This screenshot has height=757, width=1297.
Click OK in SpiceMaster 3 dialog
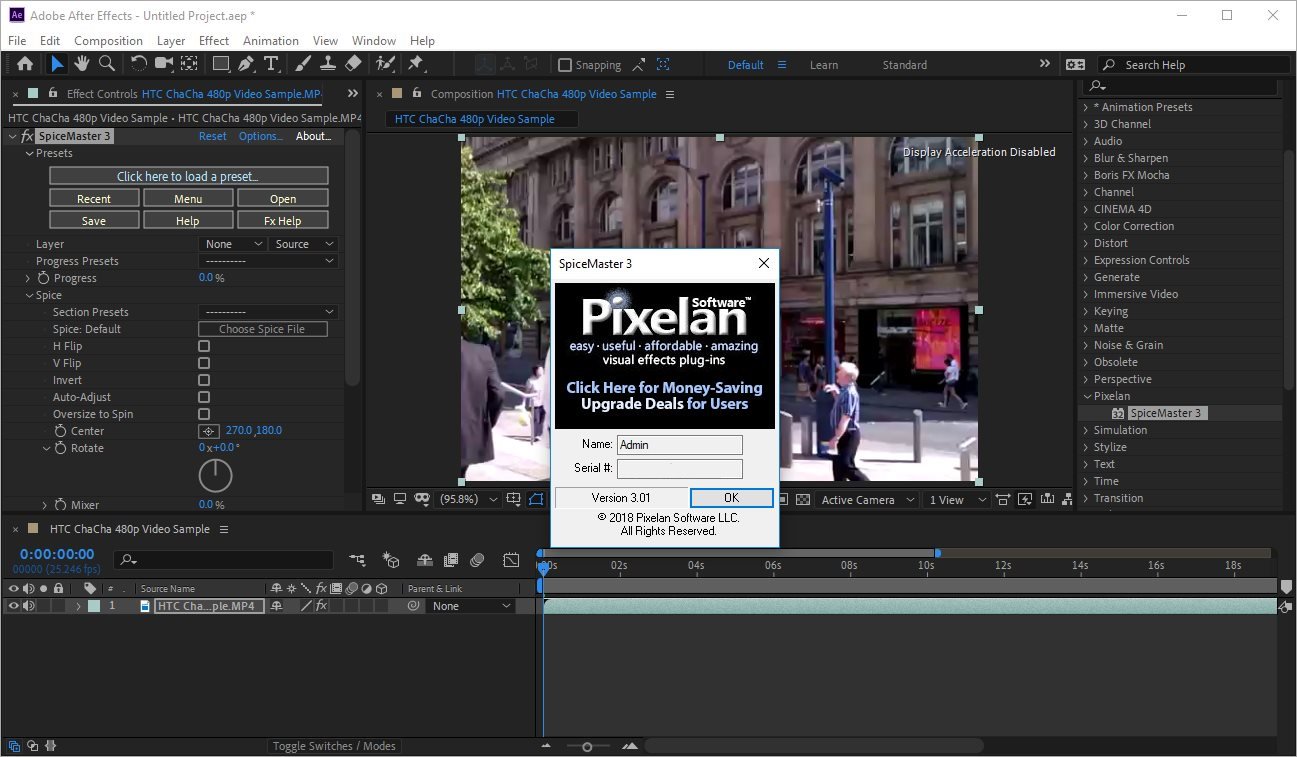point(731,498)
